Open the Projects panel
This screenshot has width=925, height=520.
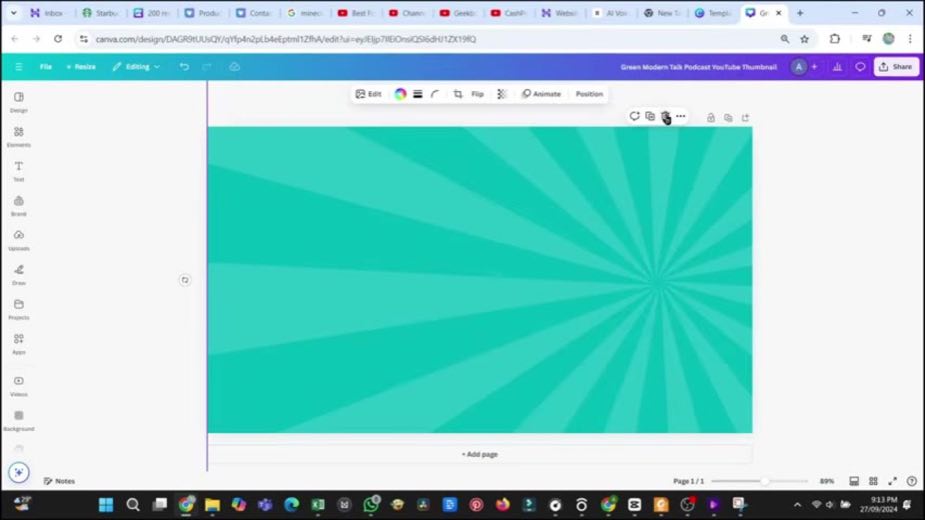(19, 309)
